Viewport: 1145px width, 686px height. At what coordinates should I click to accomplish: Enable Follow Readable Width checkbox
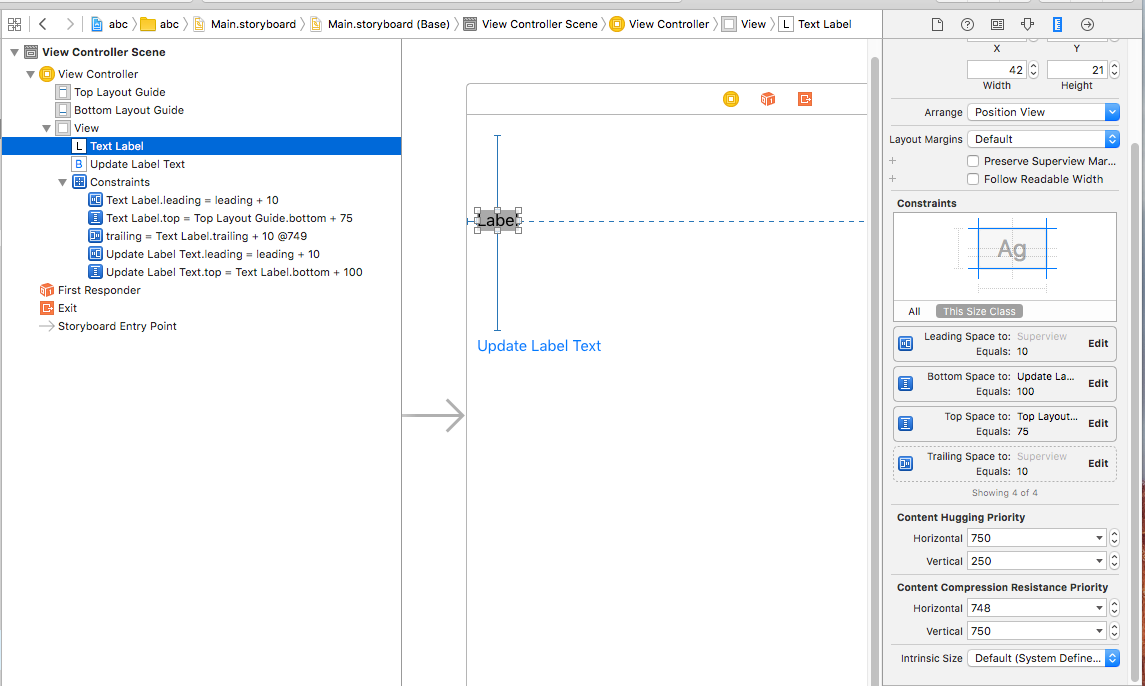973,179
